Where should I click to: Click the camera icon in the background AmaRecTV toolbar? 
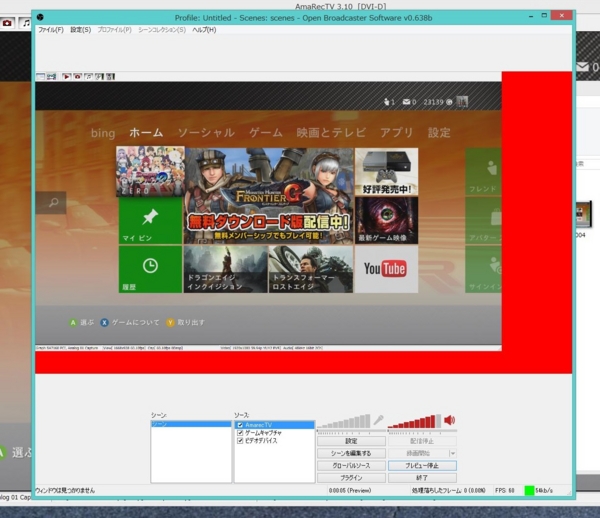(7, 23)
